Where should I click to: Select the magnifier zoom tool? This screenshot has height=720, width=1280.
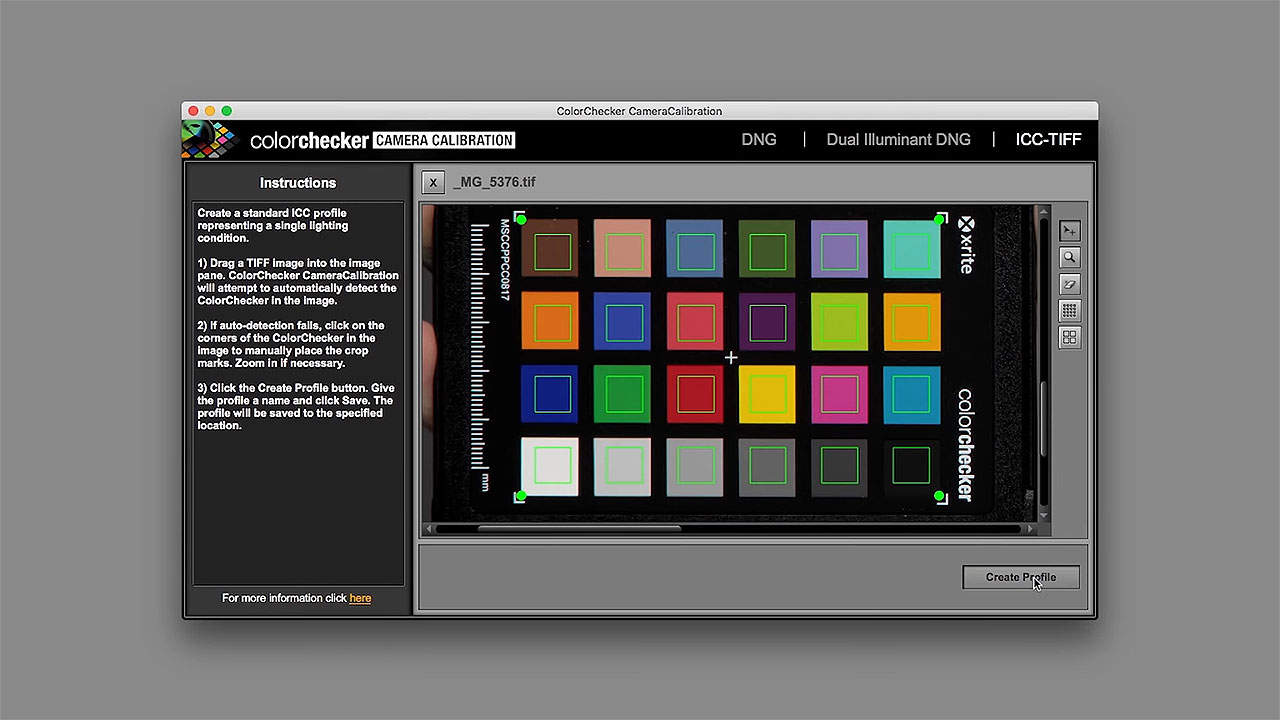click(x=1069, y=258)
